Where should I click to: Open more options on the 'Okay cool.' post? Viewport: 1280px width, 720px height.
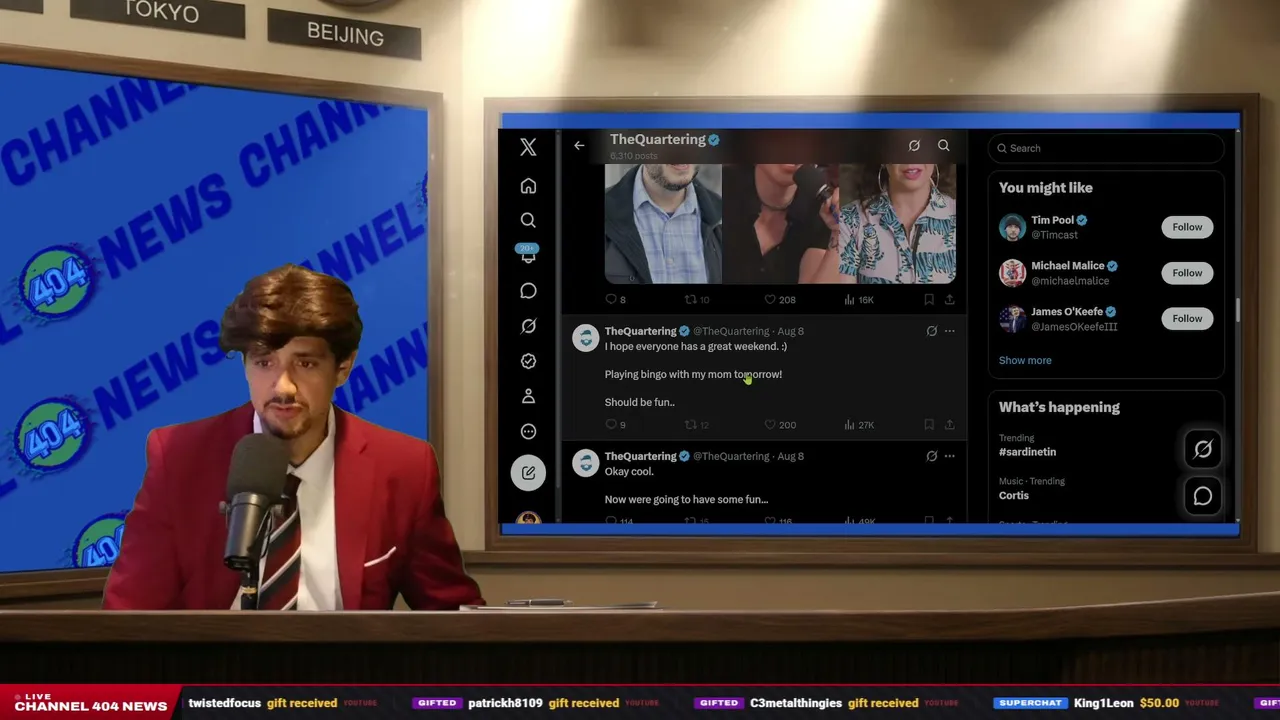click(x=949, y=456)
